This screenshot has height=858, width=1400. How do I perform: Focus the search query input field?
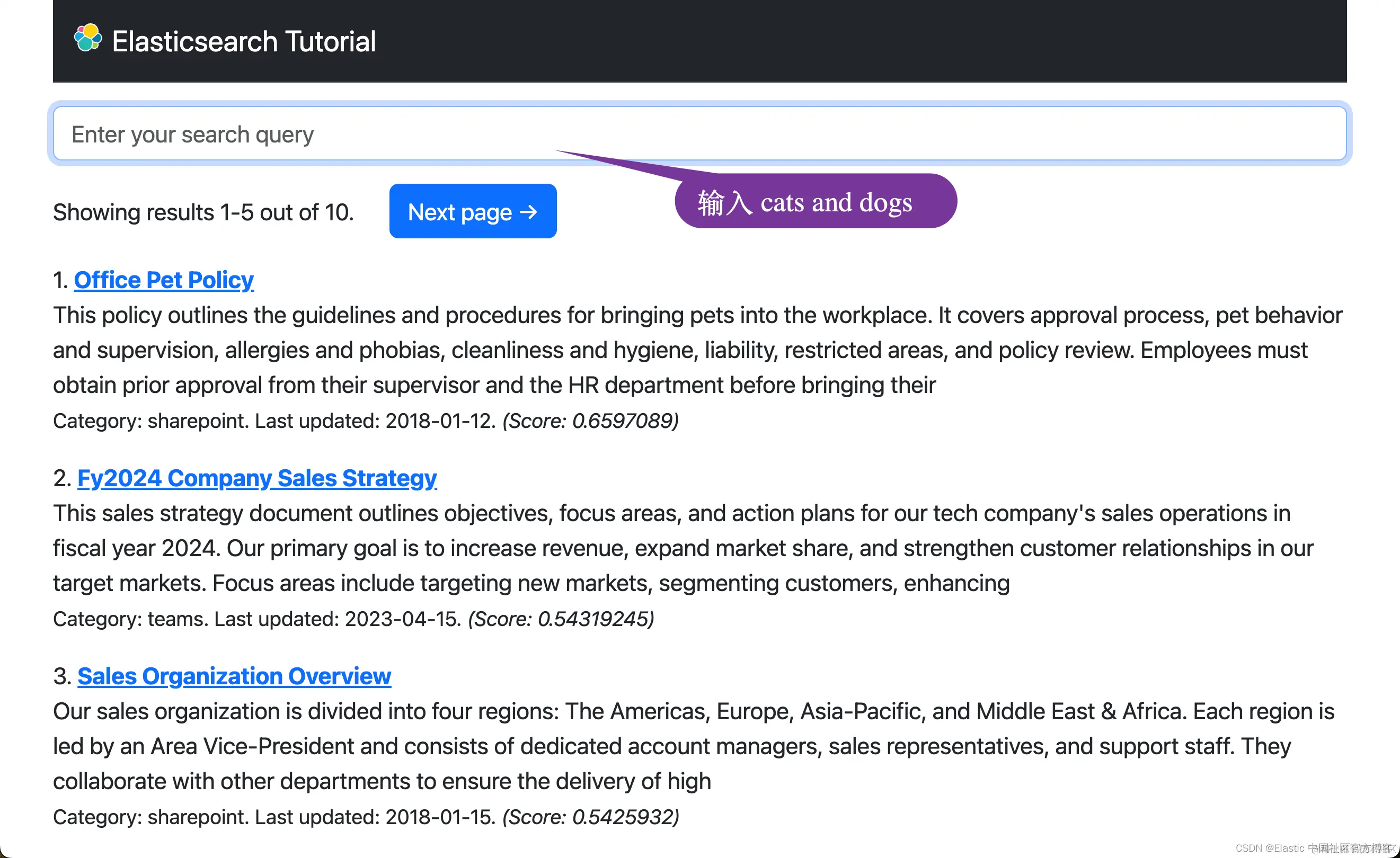[699, 134]
